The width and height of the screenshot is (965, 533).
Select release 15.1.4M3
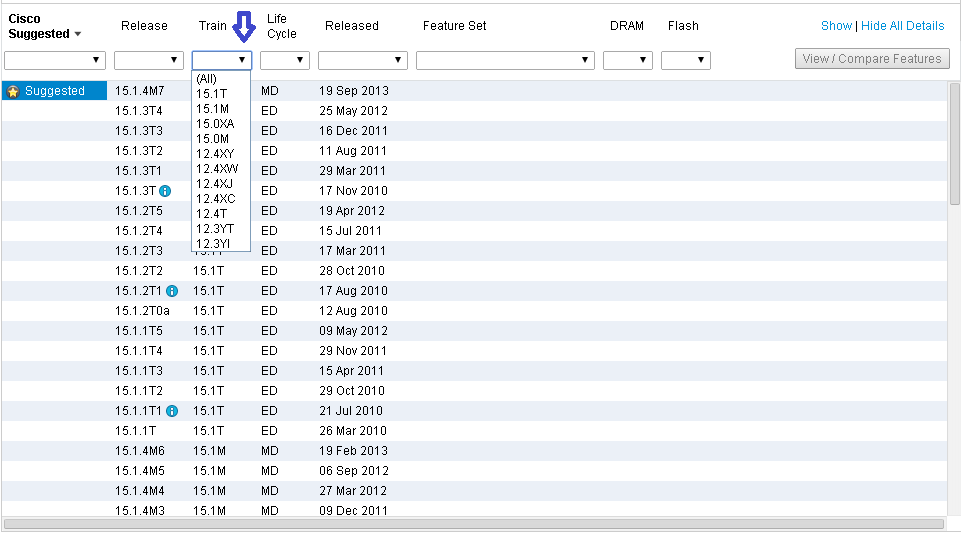click(140, 511)
